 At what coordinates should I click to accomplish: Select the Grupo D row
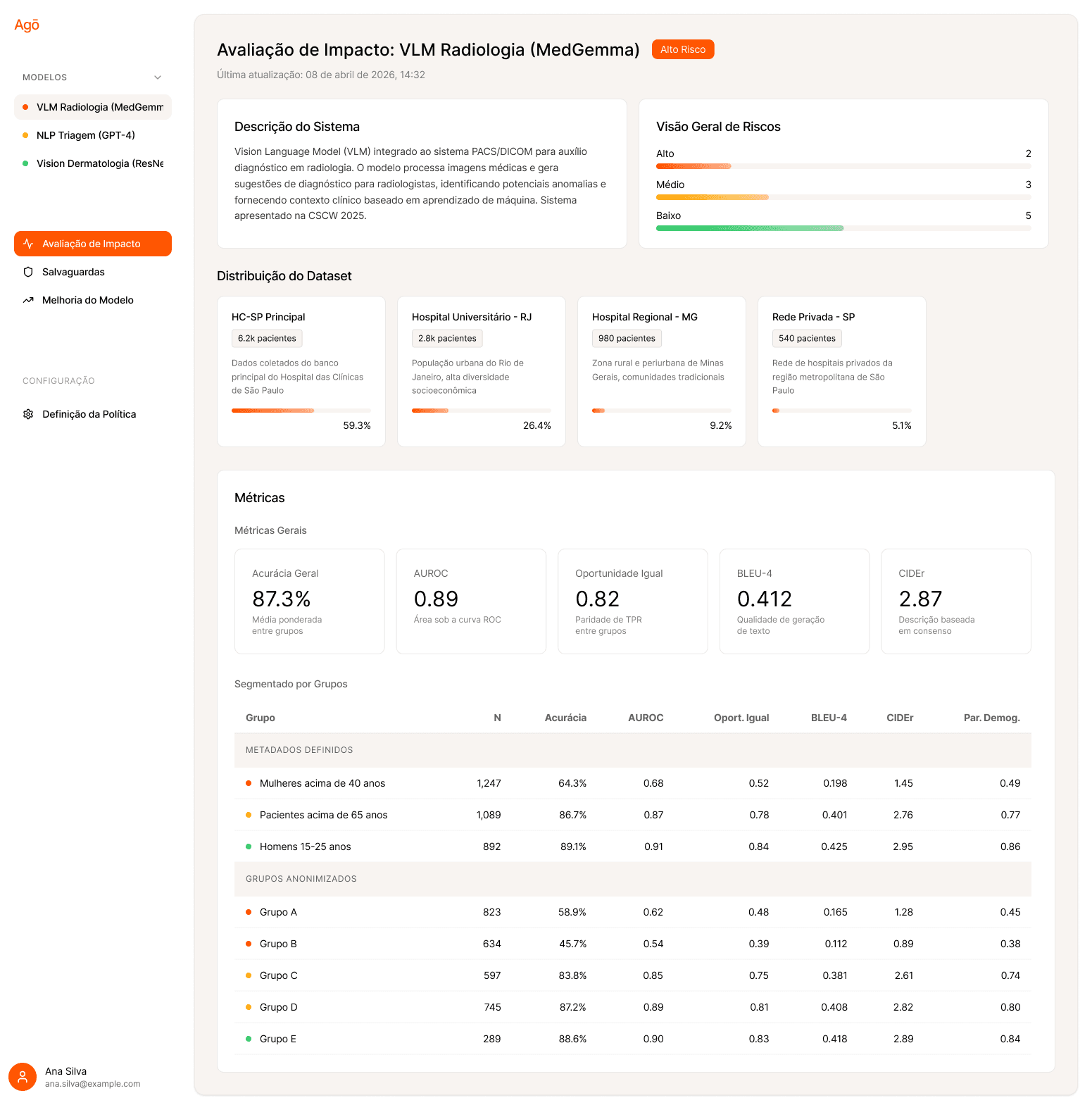click(x=633, y=1007)
